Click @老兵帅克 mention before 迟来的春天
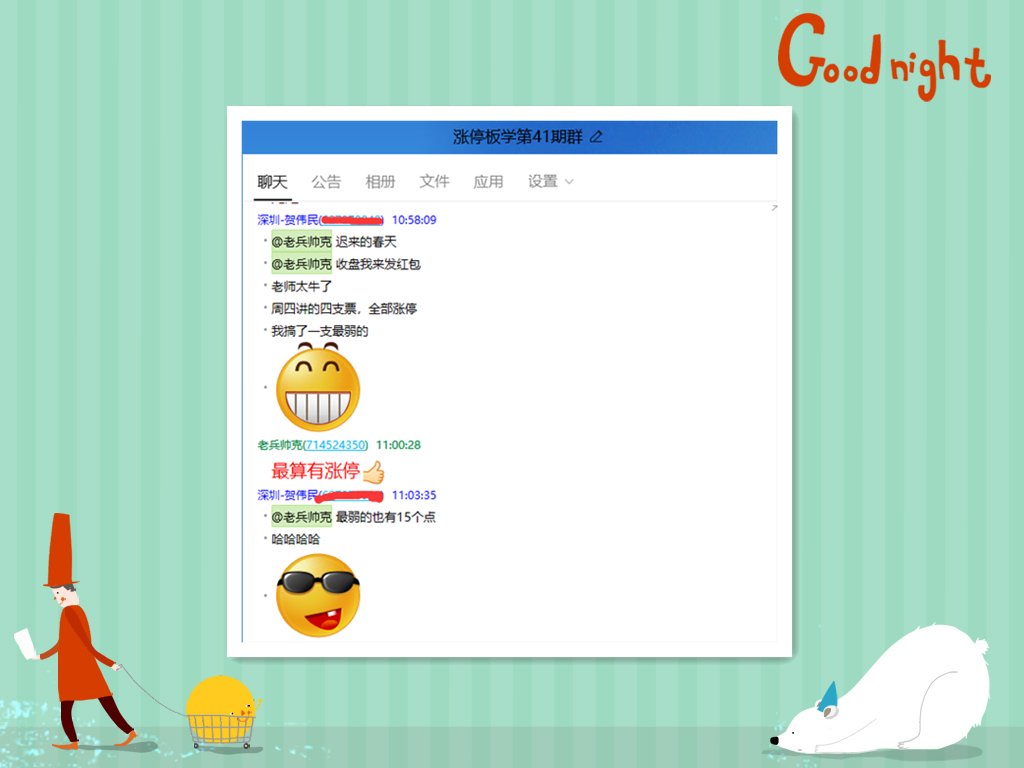The height and width of the screenshot is (768, 1024). (301, 242)
